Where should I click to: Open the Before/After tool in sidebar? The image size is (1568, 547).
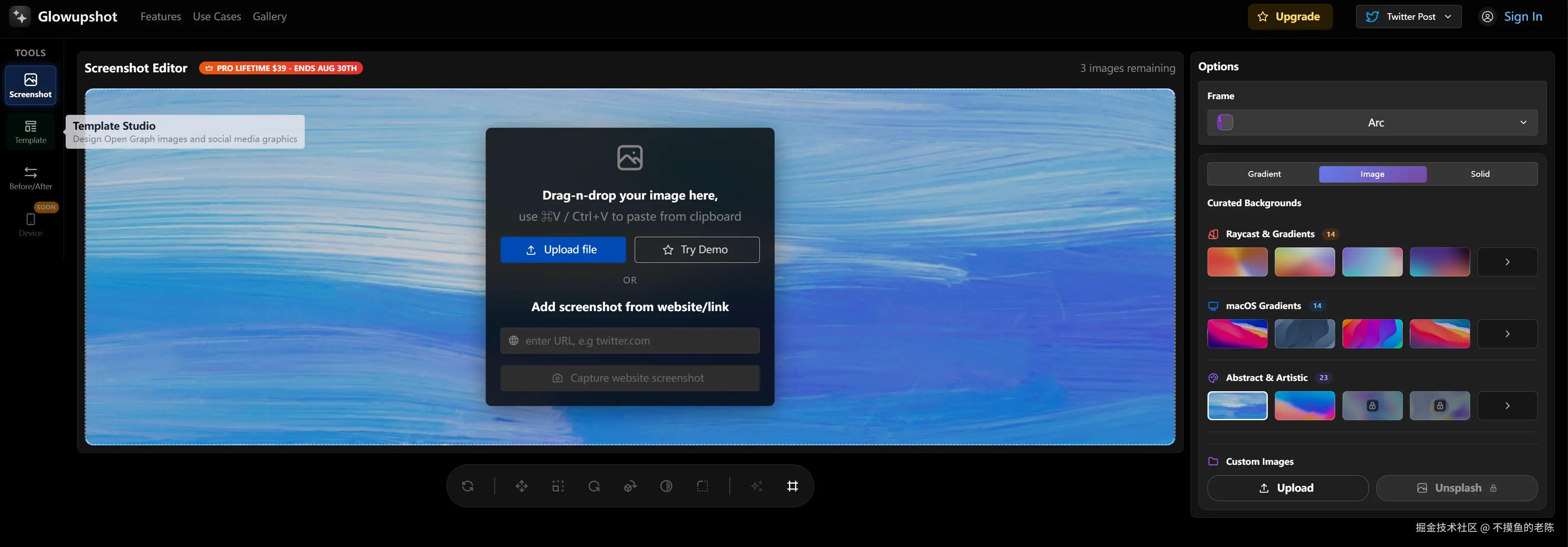point(31,178)
